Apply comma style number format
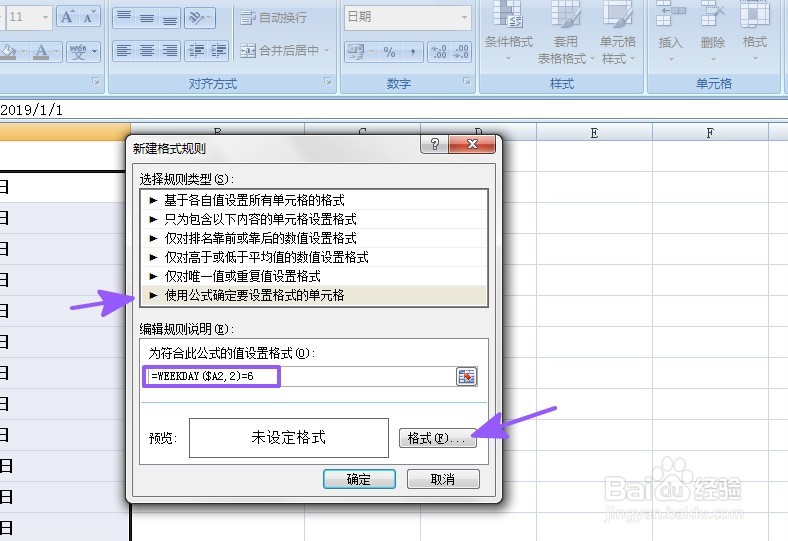Viewport: 788px width, 541px height. click(412, 52)
